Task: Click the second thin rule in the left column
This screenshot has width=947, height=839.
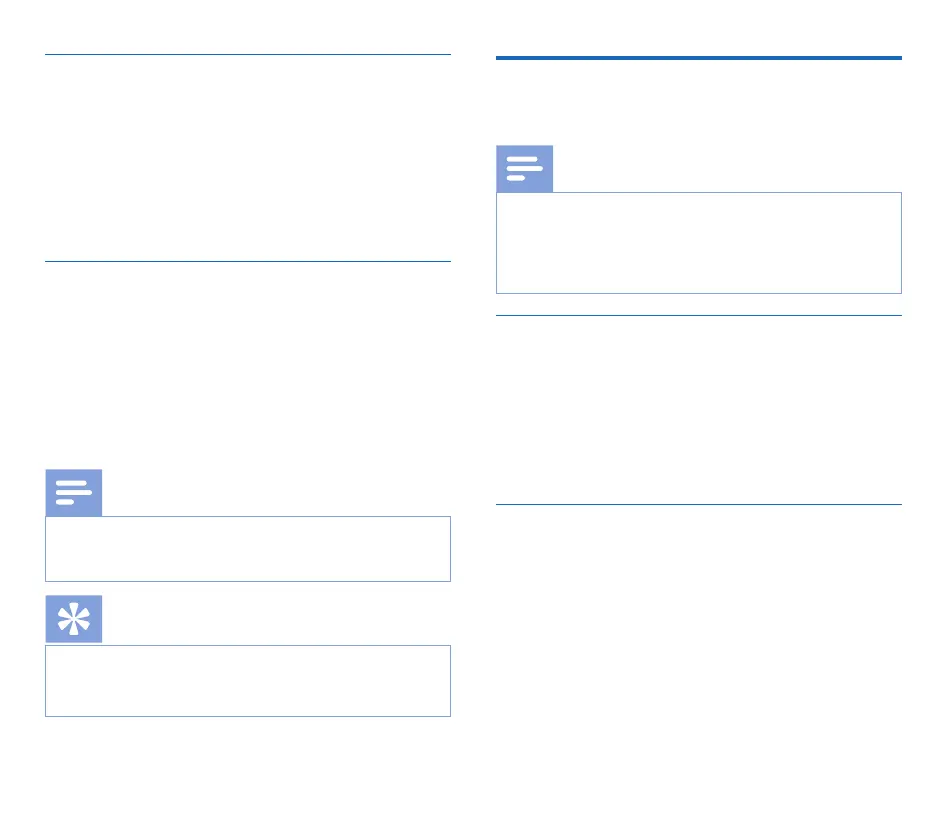Action: pyautogui.click(x=247, y=262)
